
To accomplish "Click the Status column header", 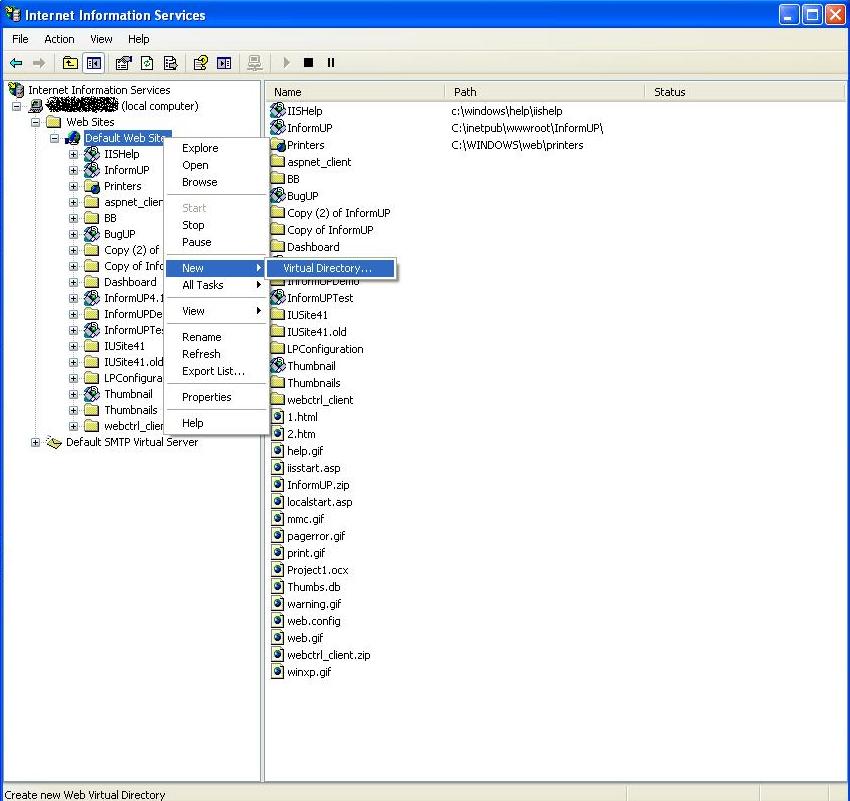I will pos(745,92).
